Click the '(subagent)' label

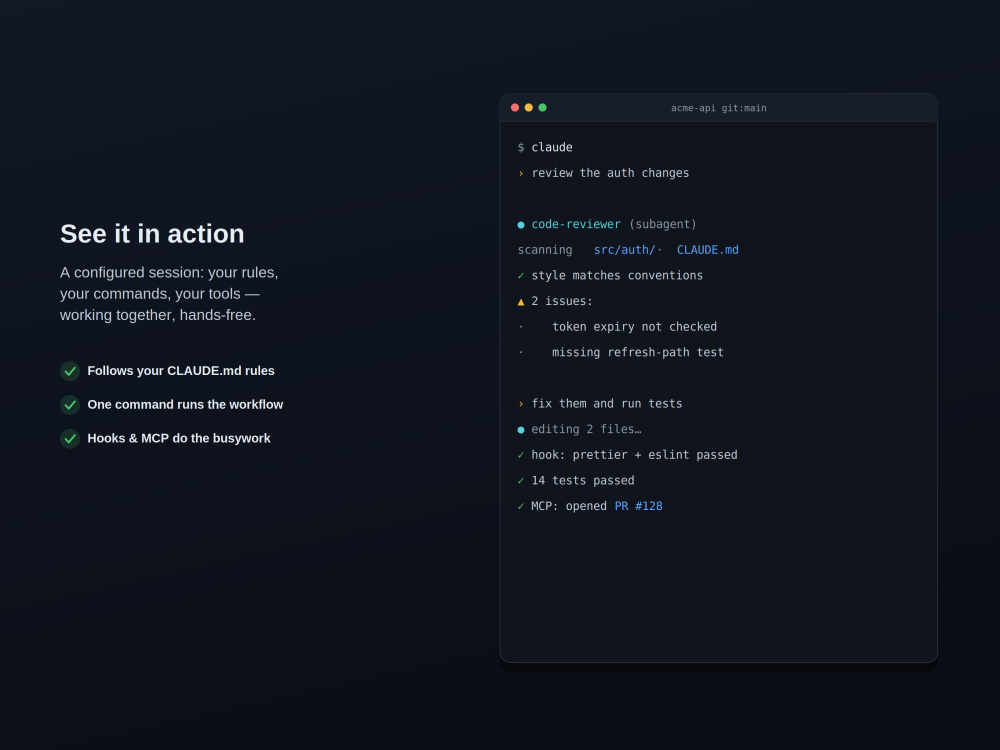point(663,224)
